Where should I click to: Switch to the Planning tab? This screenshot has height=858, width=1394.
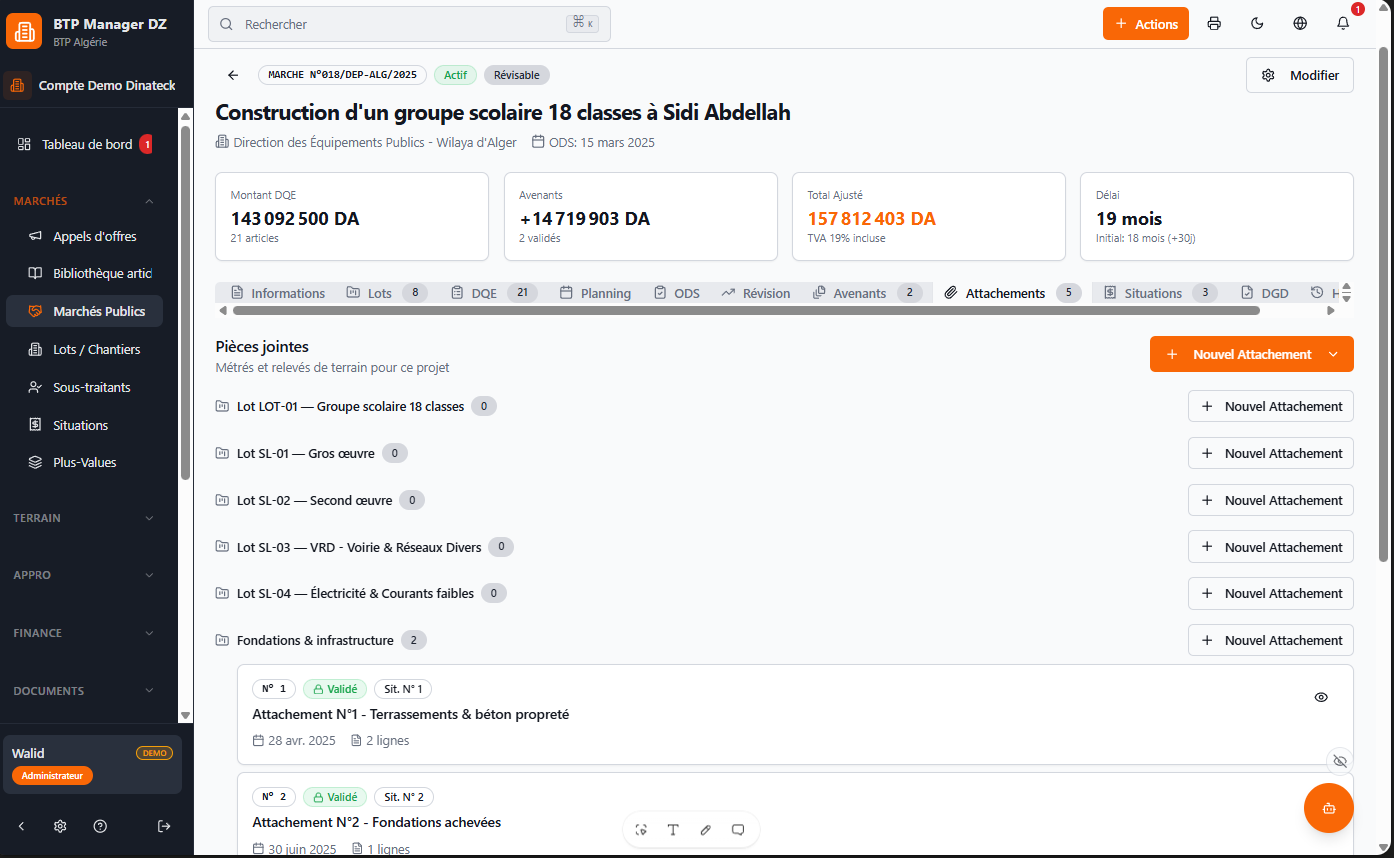pos(595,293)
